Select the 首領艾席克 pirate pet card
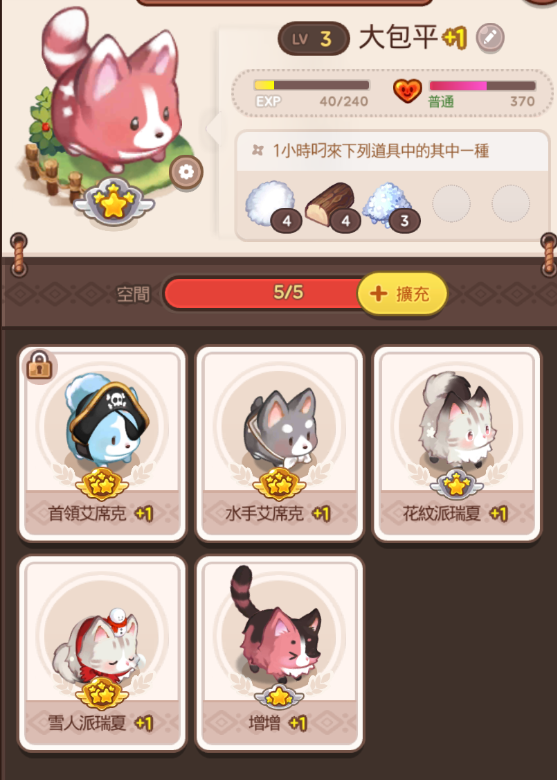 click(x=102, y=443)
